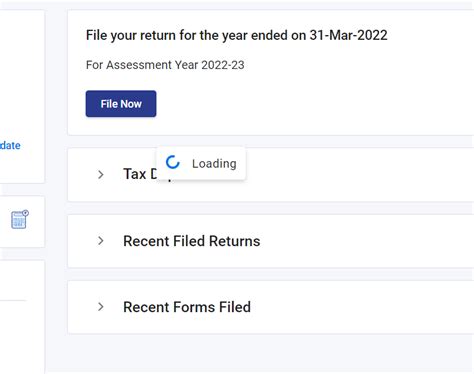The image size is (474, 374).
Task: Expand Recent Filed Returns chevron arrow
Action: coord(101,241)
